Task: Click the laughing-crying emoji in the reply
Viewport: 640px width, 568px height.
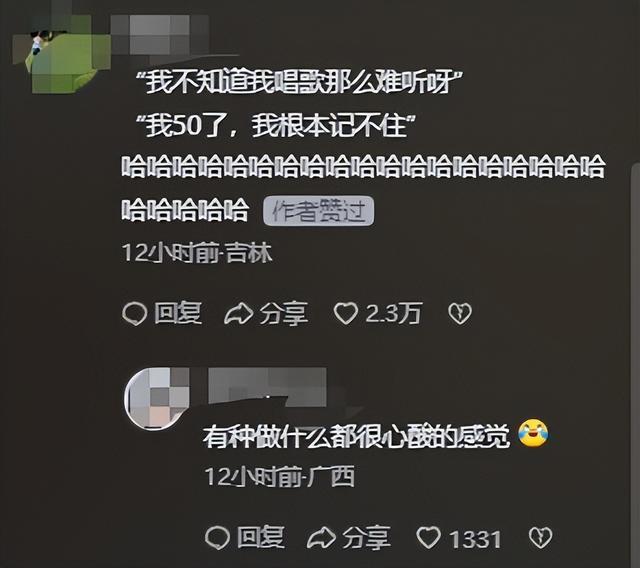Action: point(533,433)
